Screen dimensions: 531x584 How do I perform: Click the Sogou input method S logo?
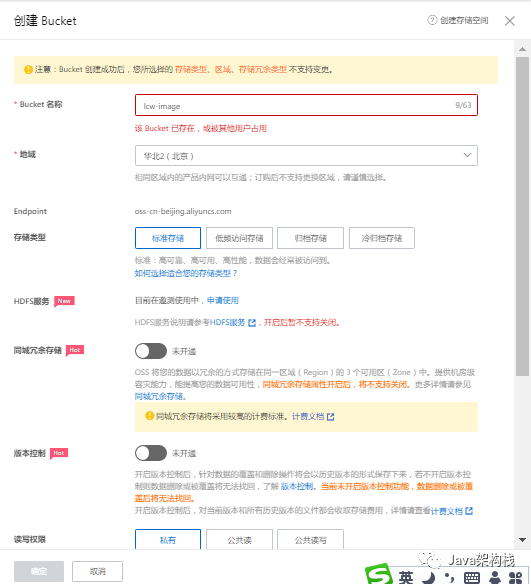click(379, 574)
